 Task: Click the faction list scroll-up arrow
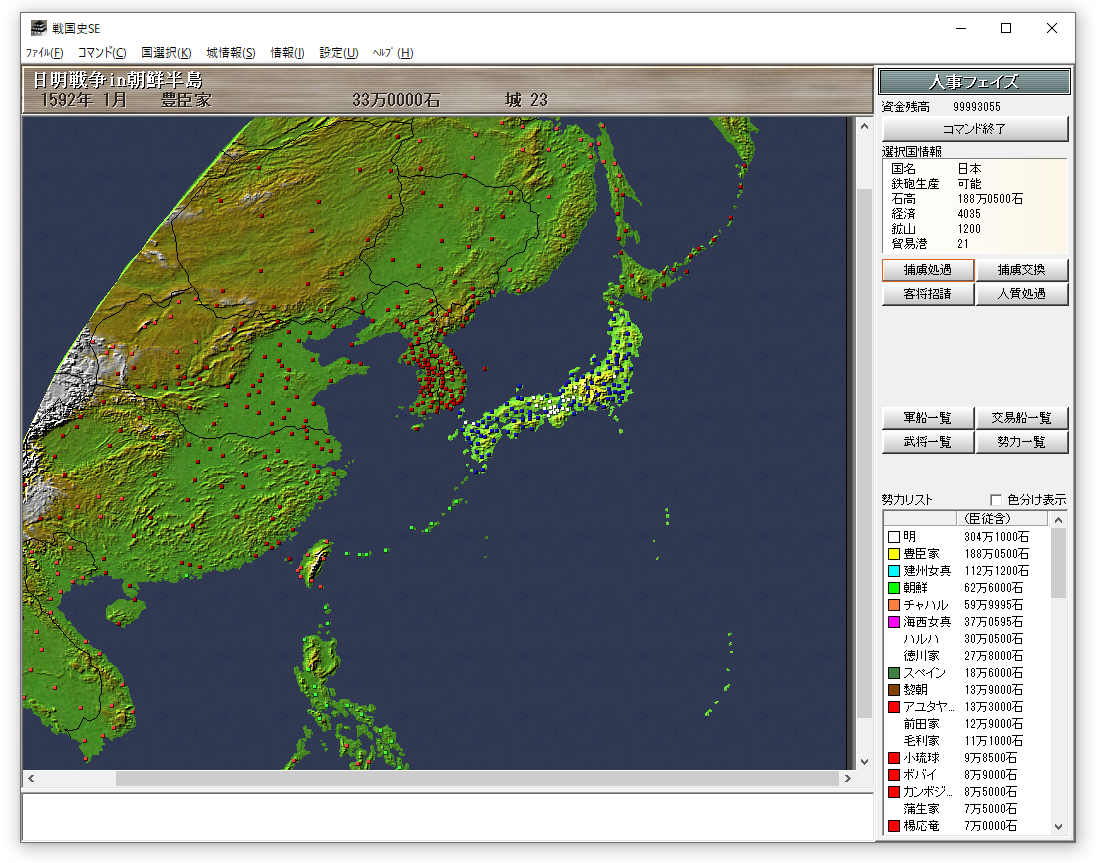pos(1058,519)
